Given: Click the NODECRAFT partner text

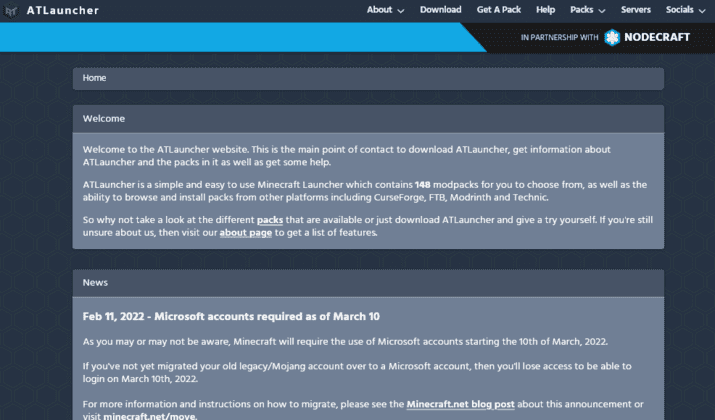Looking at the screenshot, I should point(657,37).
